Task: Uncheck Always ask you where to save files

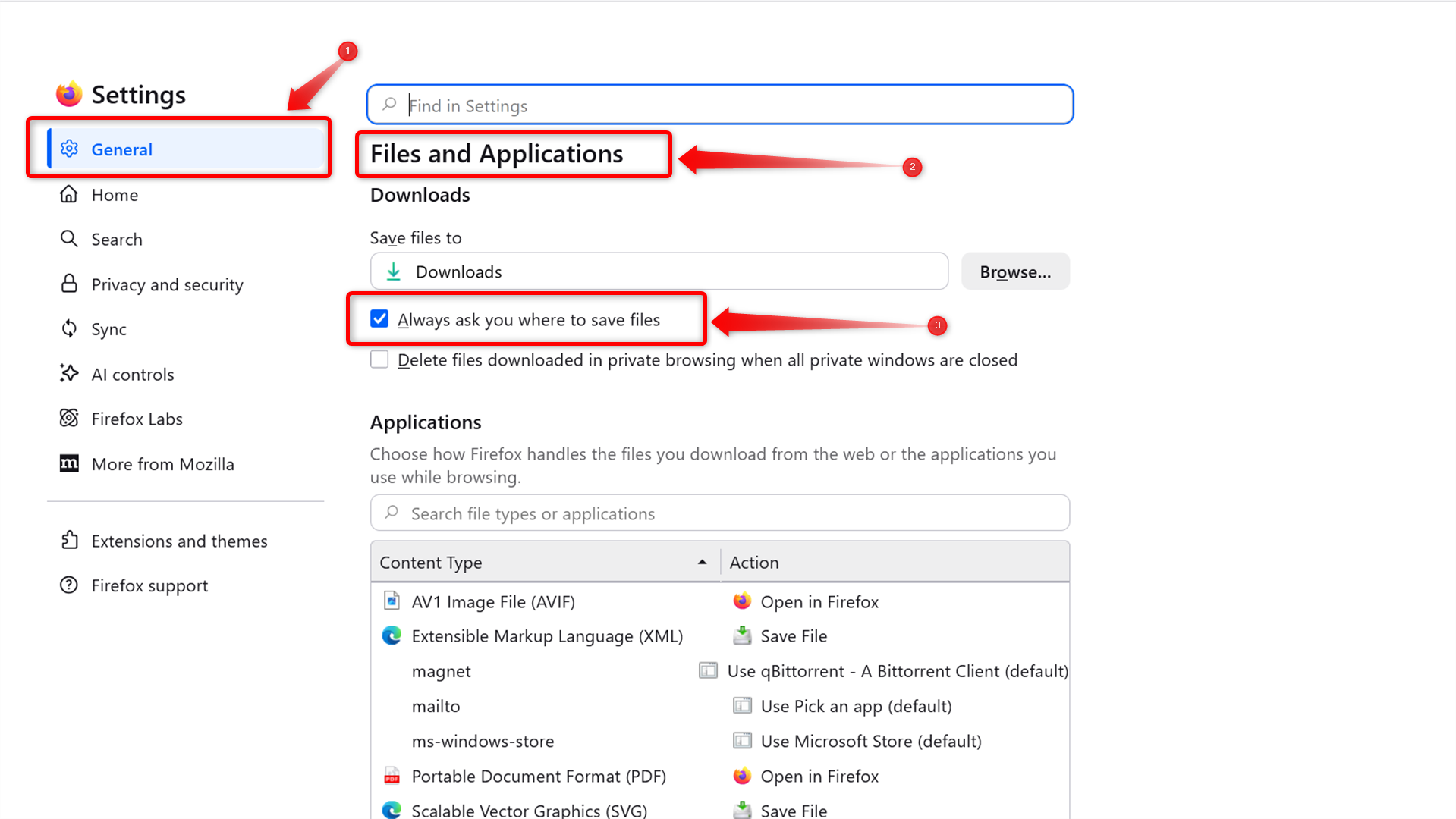Action: pyautogui.click(x=379, y=318)
